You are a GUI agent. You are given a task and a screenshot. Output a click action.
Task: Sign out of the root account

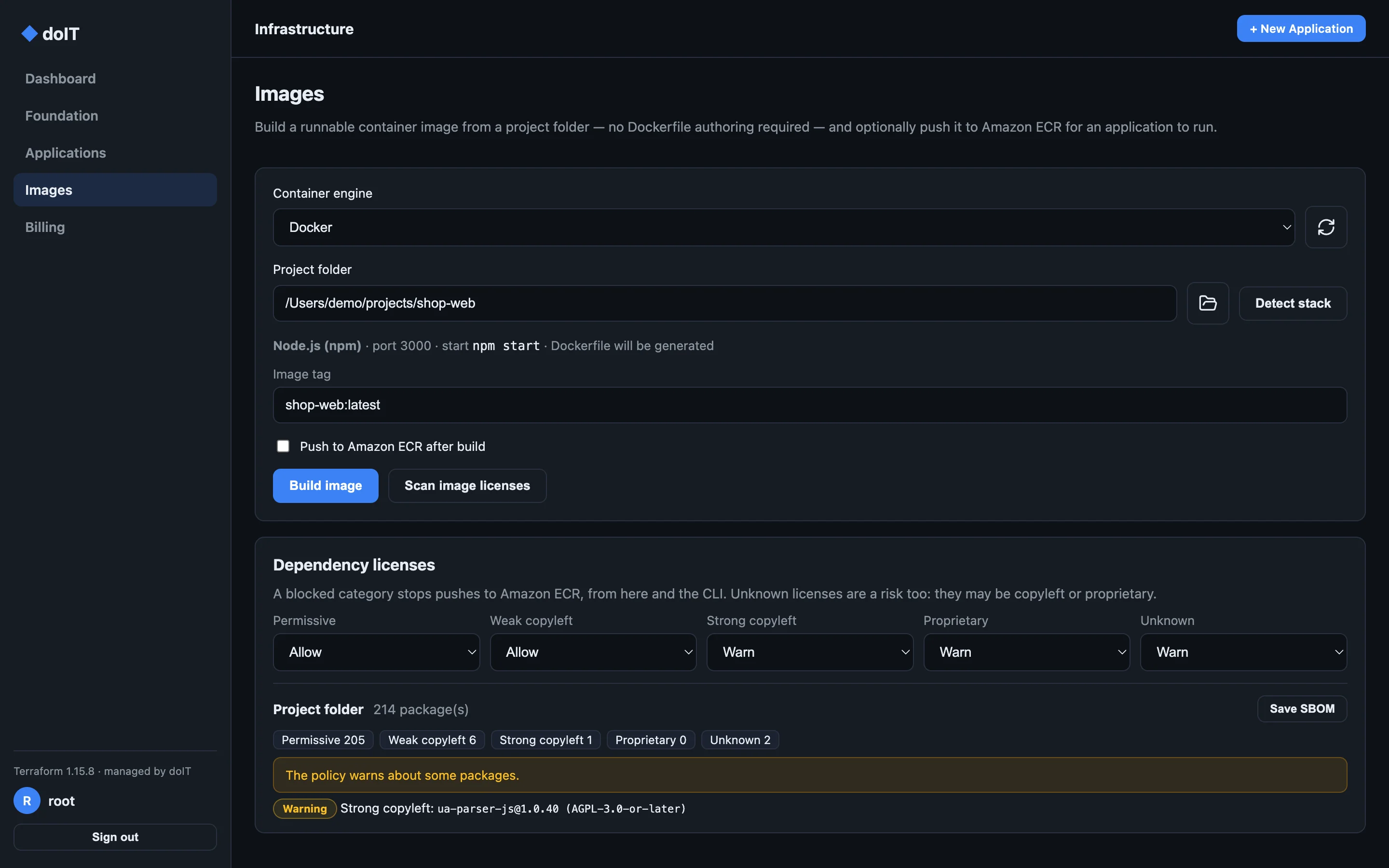click(115, 837)
